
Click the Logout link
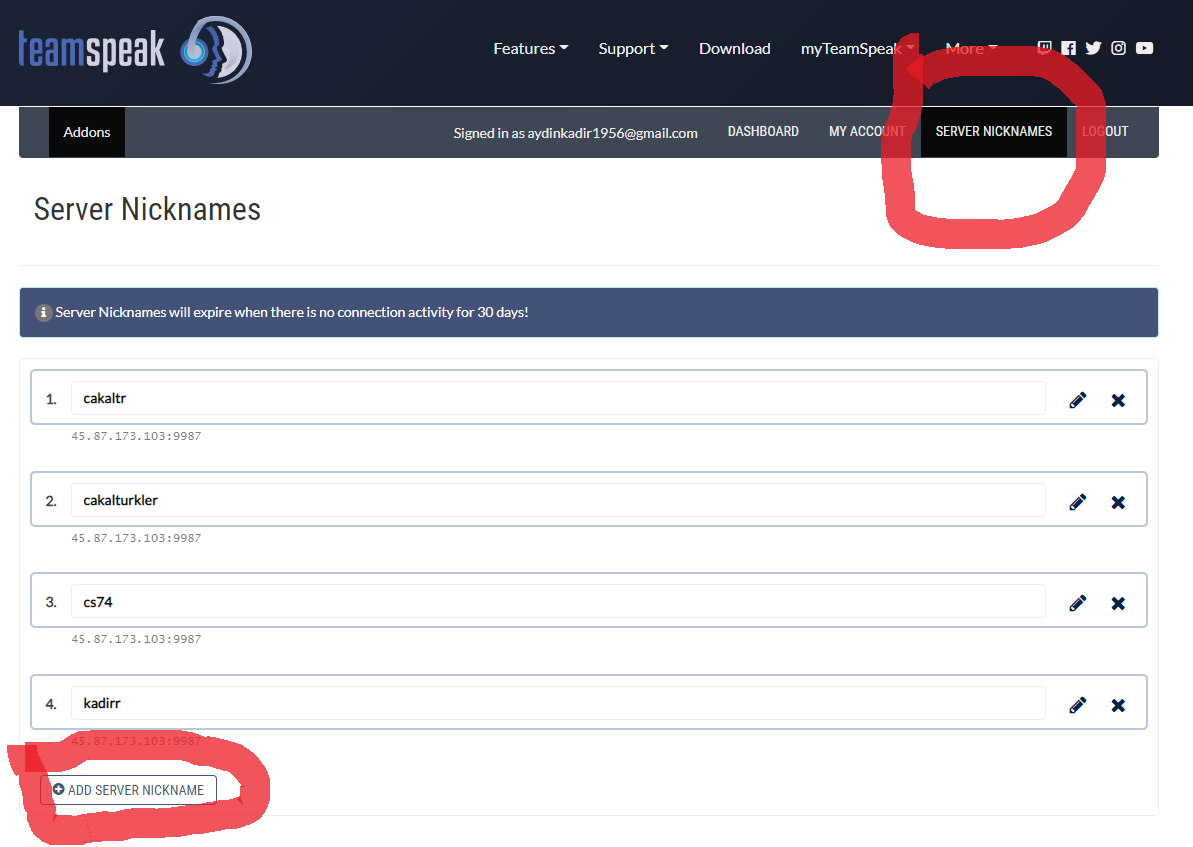1105,132
